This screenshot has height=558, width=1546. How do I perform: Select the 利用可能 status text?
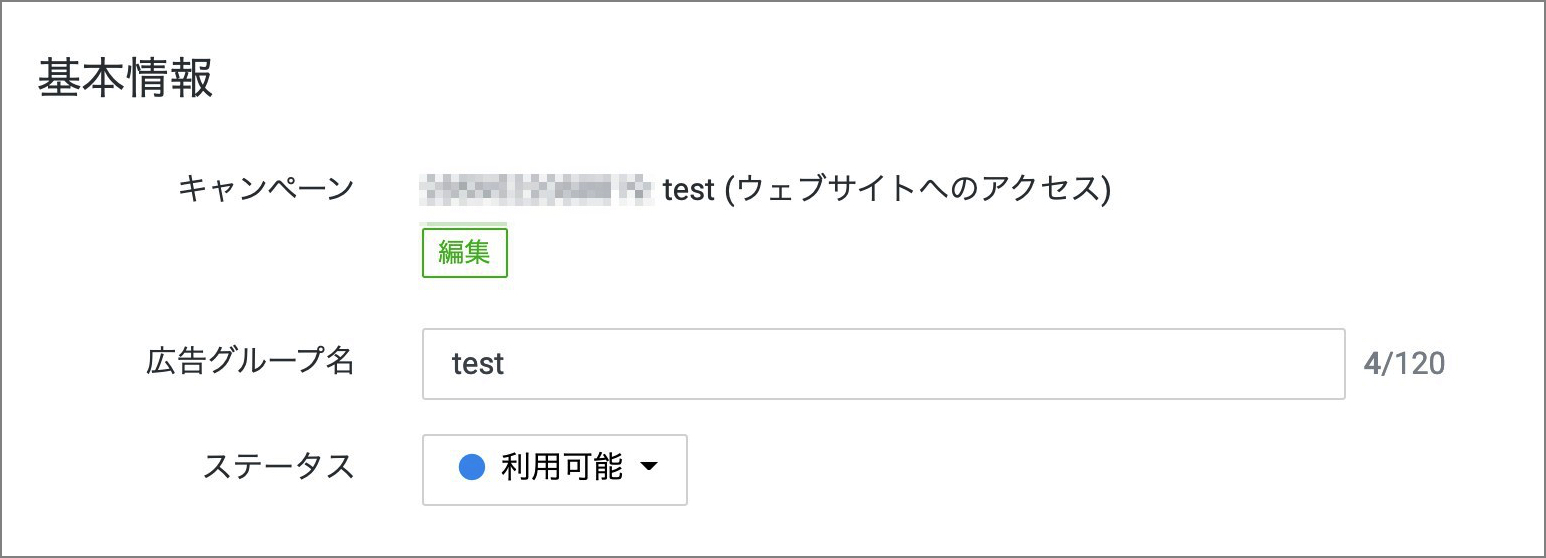[561, 467]
